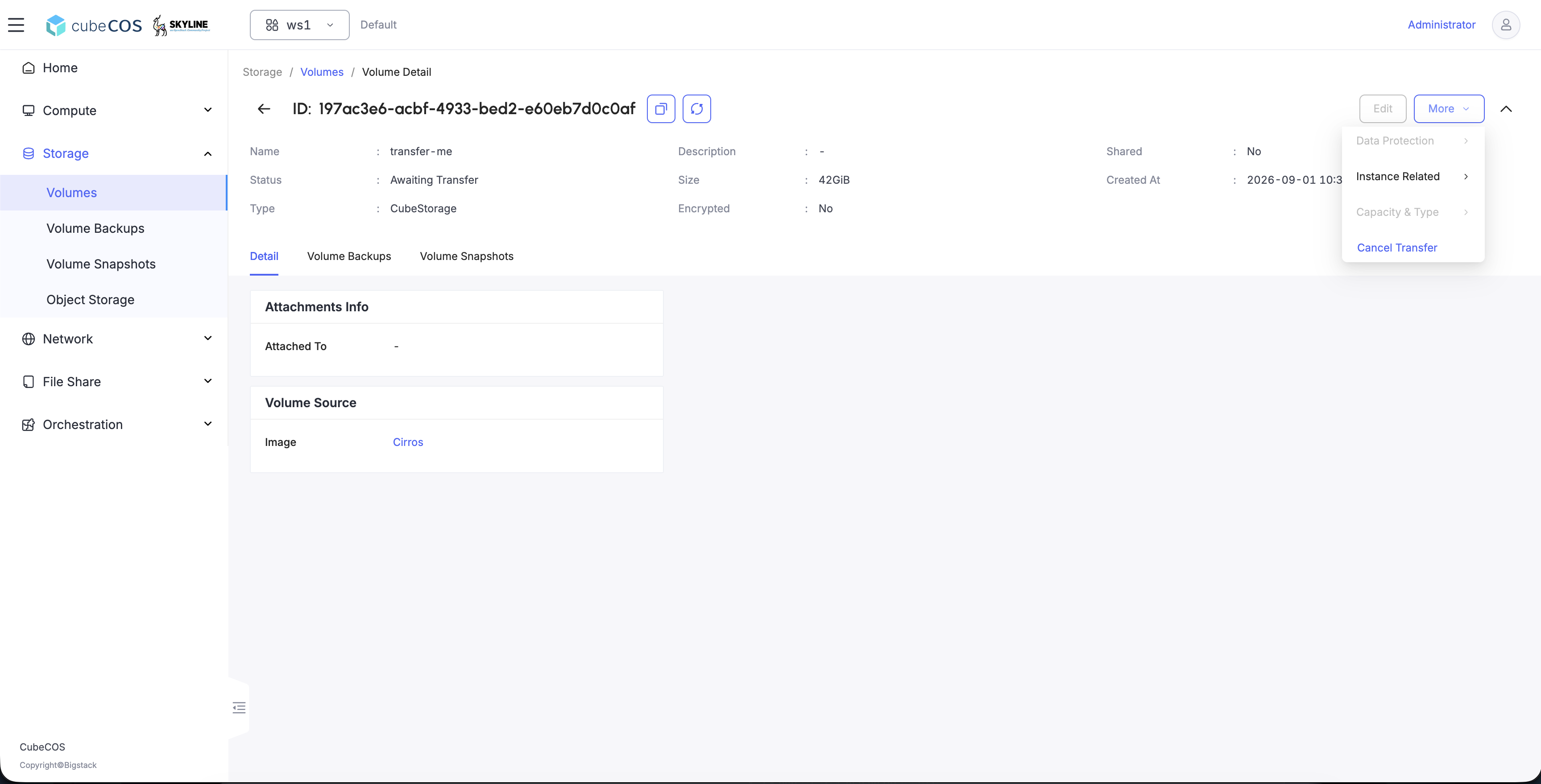1541x784 pixels.
Task: Open Volume Snapshots in sidebar
Action: 114,264
